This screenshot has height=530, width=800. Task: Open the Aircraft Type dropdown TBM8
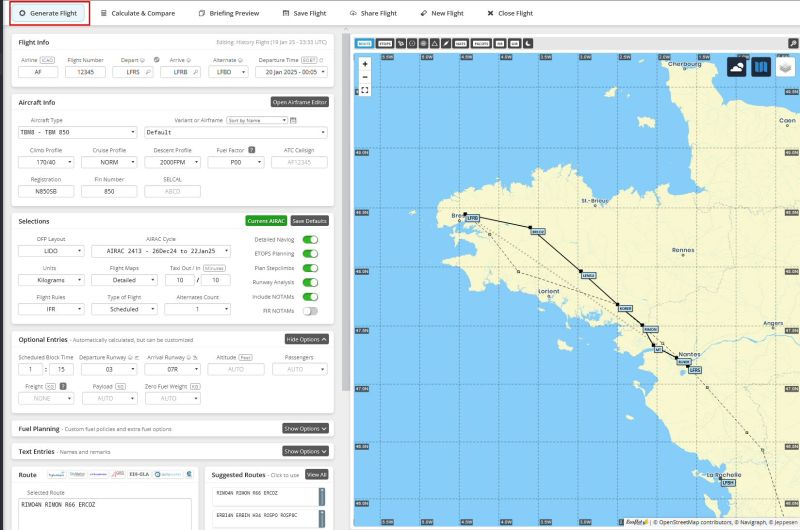point(78,132)
